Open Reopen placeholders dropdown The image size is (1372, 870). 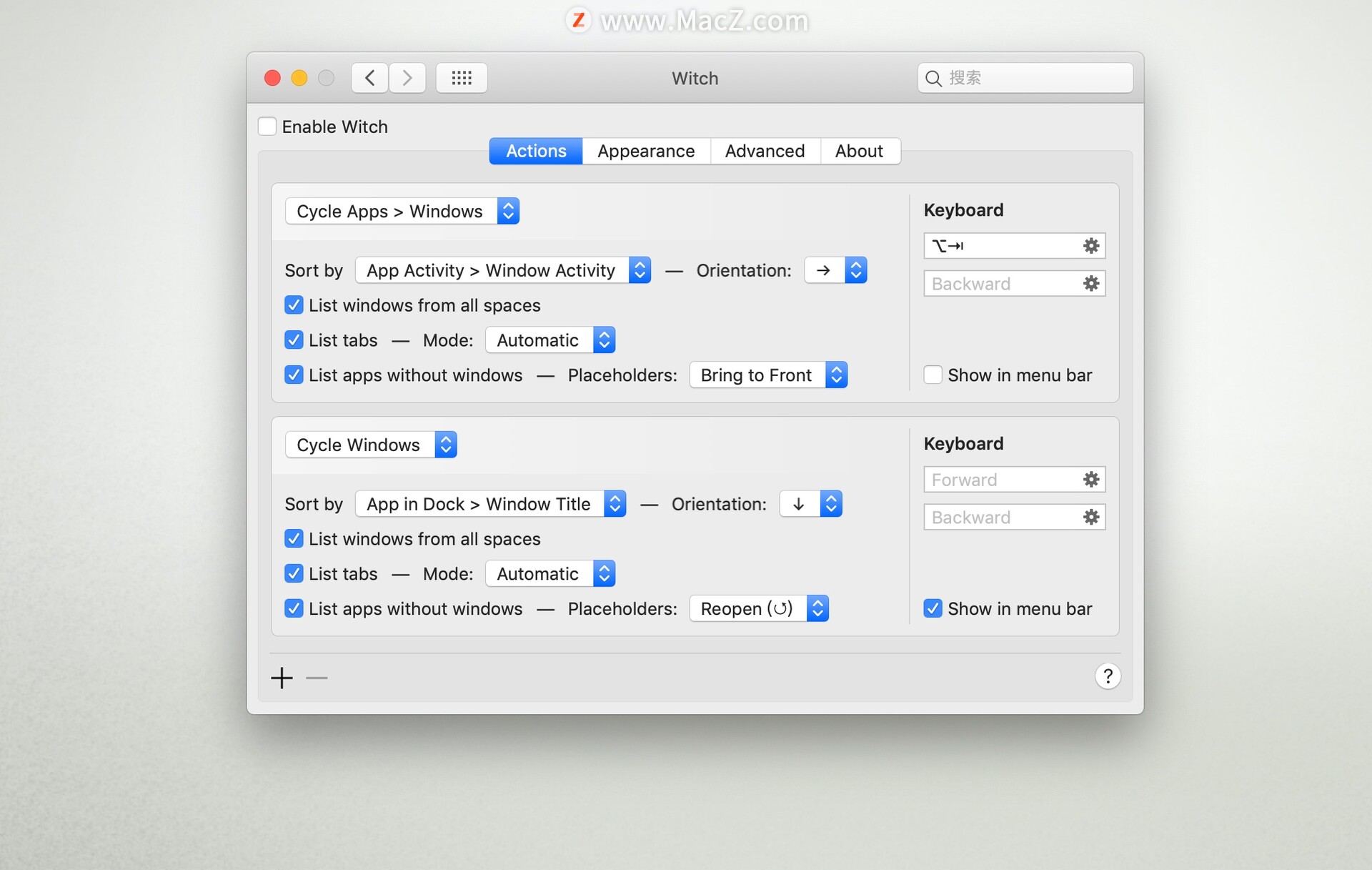[759, 609]
